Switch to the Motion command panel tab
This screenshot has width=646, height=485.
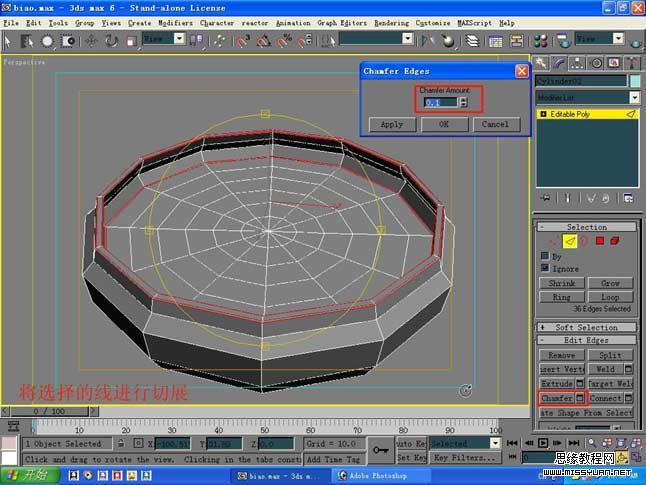click(x=596, y=63)
